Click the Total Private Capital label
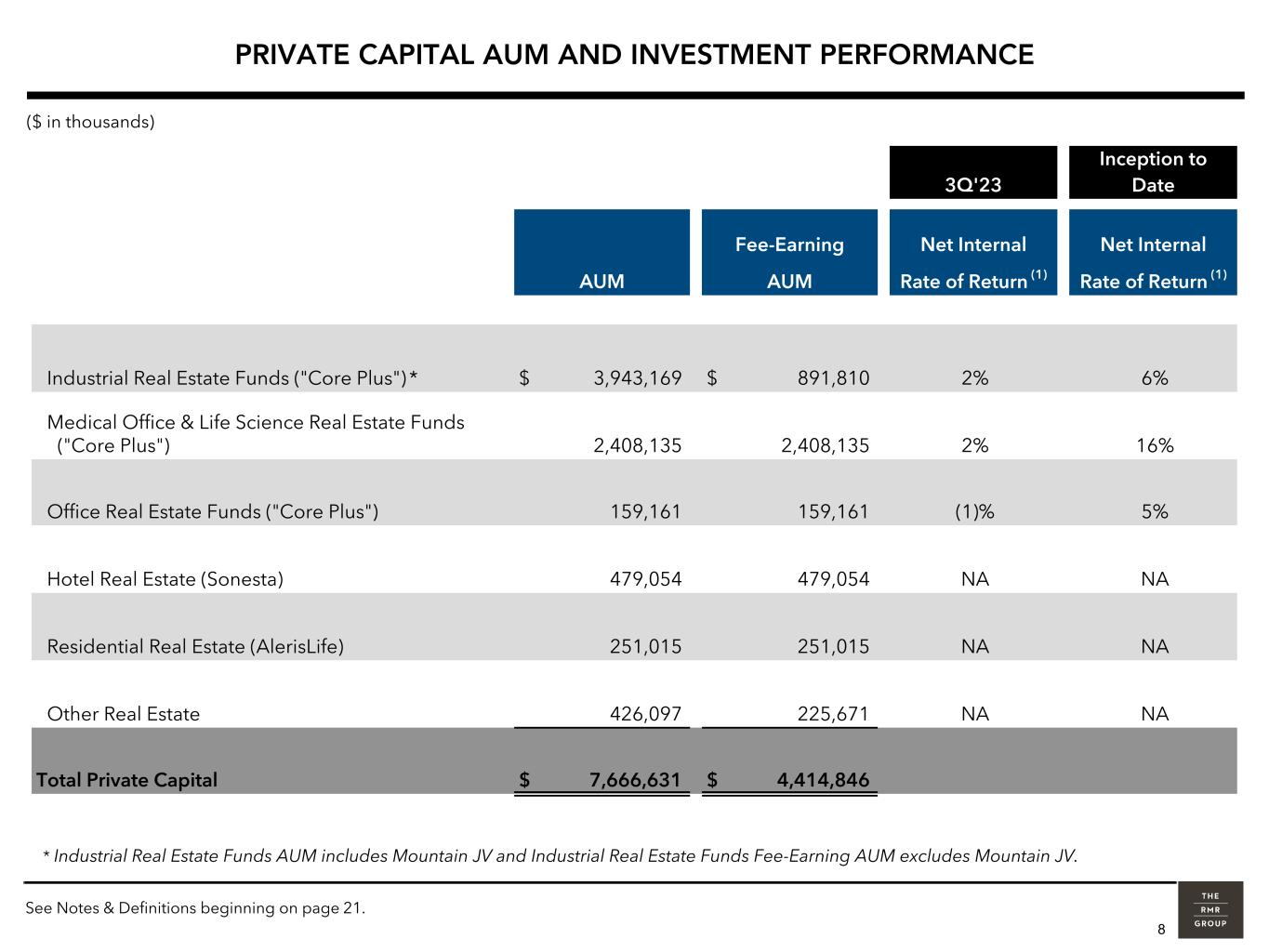 tap(126, 780)
